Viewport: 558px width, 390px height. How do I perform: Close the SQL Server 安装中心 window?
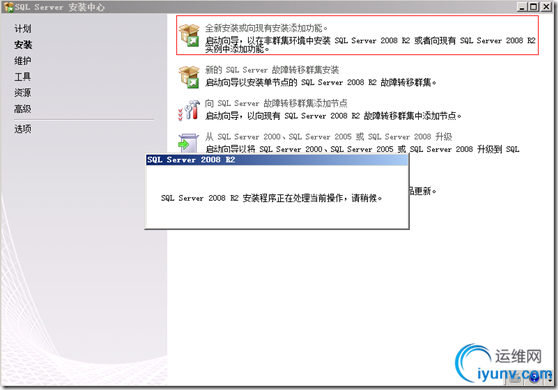[546, 6]
